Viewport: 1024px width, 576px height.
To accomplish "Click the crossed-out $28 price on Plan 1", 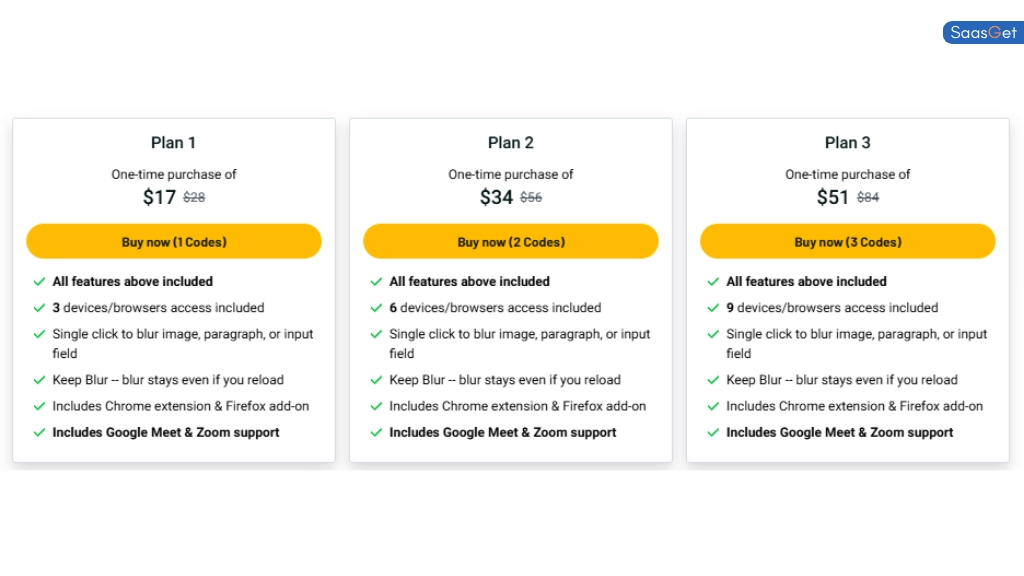I will click(x=193, y=197).
